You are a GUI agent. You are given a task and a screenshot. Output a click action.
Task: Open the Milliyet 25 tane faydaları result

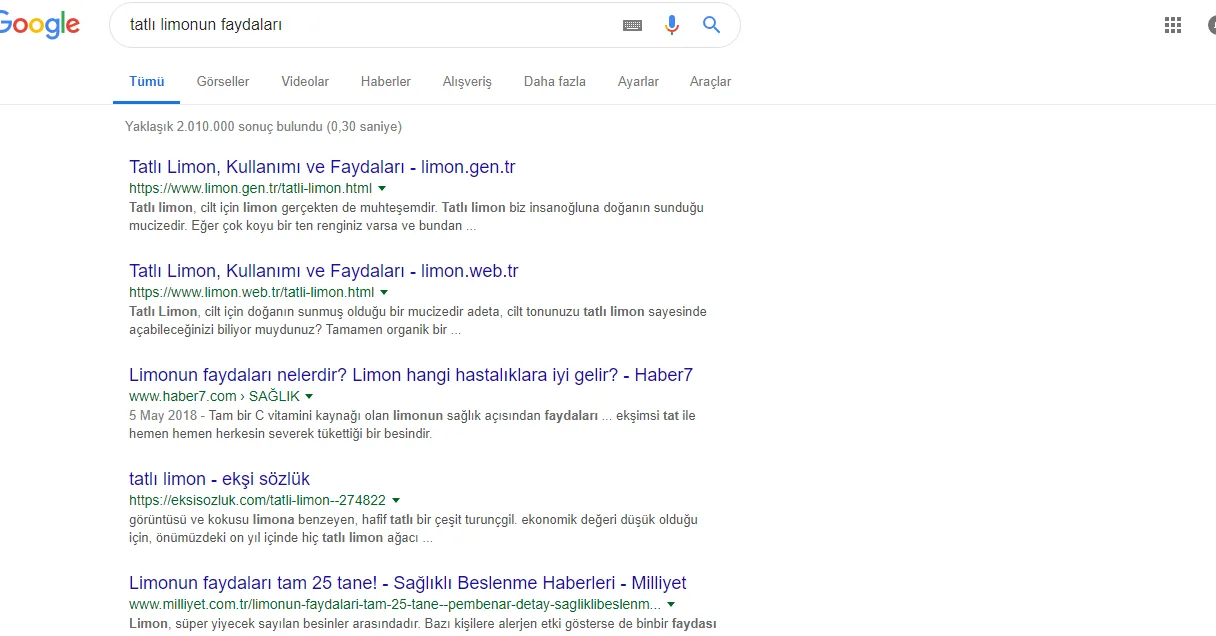click(408, 583)
